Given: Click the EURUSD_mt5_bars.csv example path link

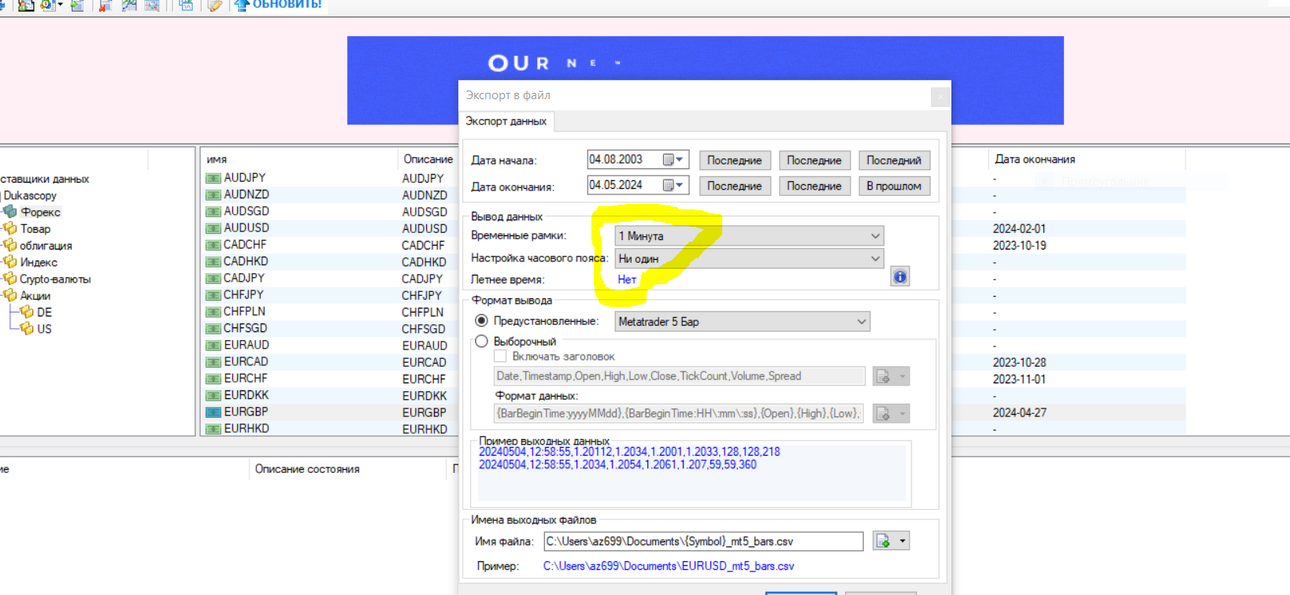Looking at the screenshot, I should pyautogui.click(x=669, y=566).
